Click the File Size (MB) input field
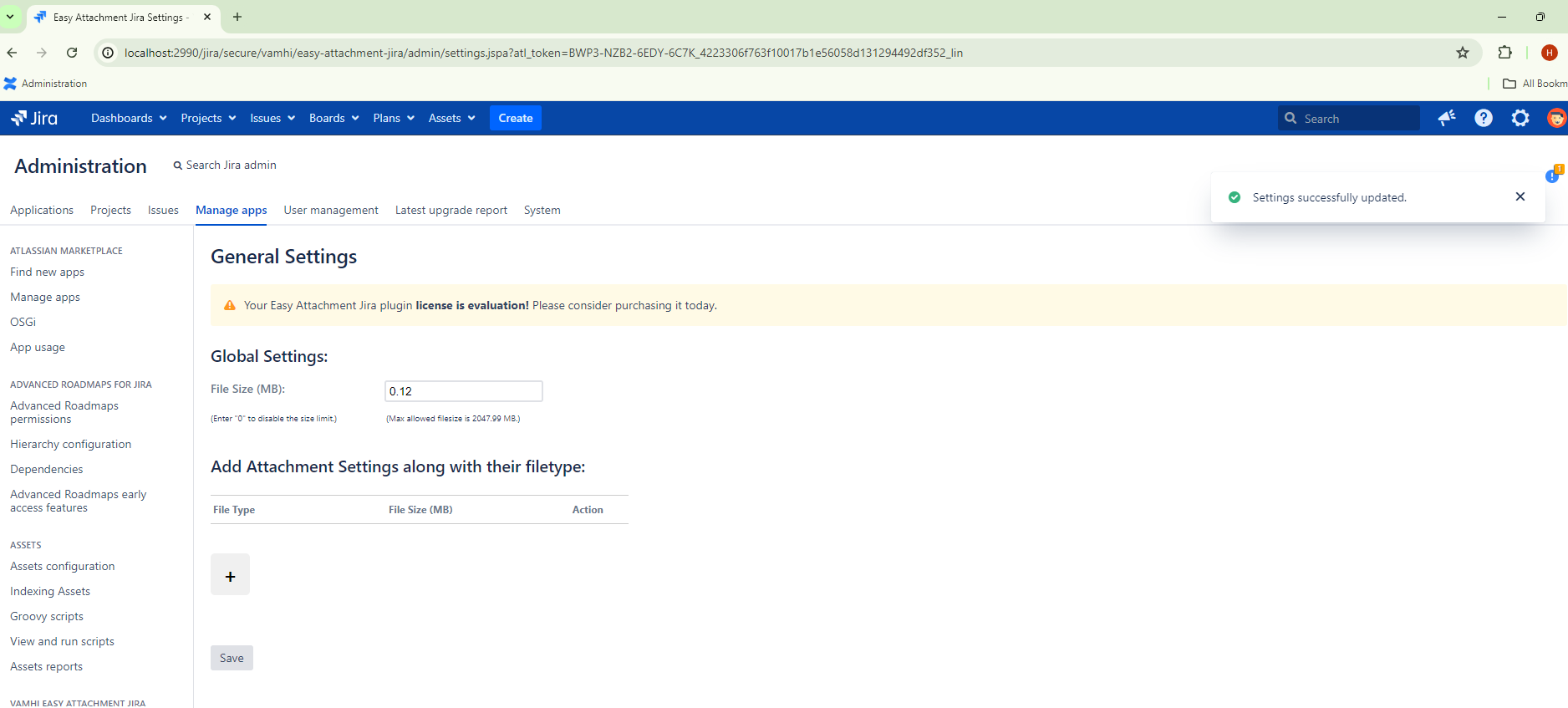This screenshot has height=708, width=1568. point(463,391)
